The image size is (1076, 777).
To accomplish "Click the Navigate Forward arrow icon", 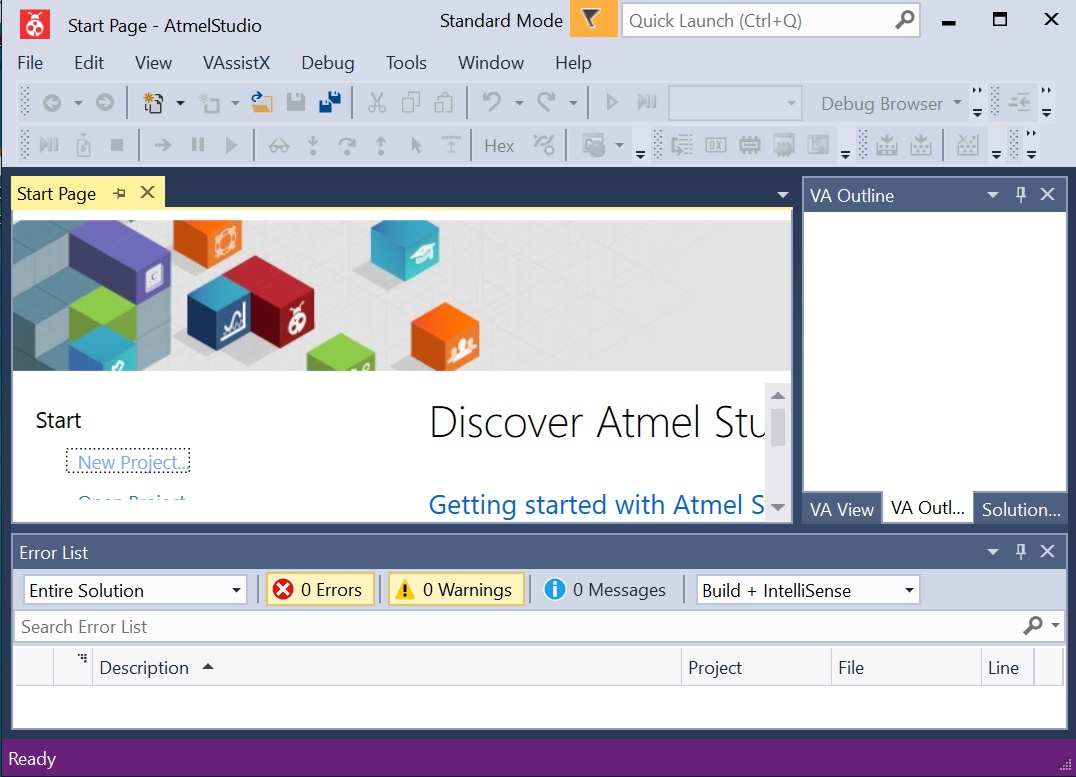I will pyautogui.click(x=104, y=103).
